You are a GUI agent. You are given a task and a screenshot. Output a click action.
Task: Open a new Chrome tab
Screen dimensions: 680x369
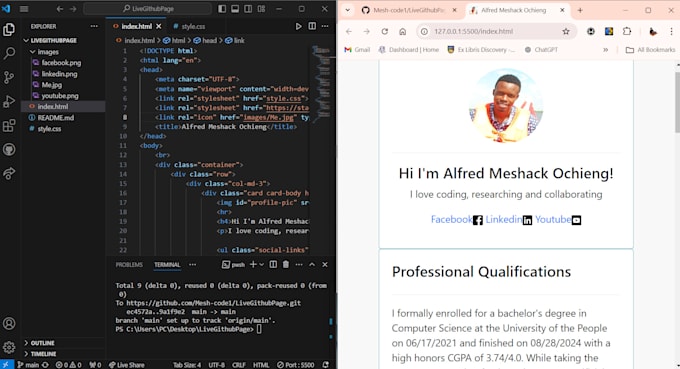[x=580, y=10]
